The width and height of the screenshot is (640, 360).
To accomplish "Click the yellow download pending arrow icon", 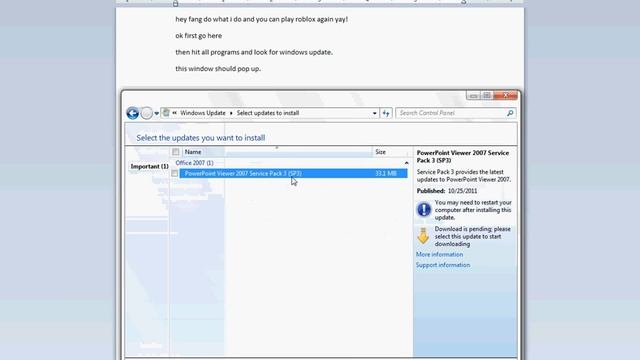I will point(423,236).
